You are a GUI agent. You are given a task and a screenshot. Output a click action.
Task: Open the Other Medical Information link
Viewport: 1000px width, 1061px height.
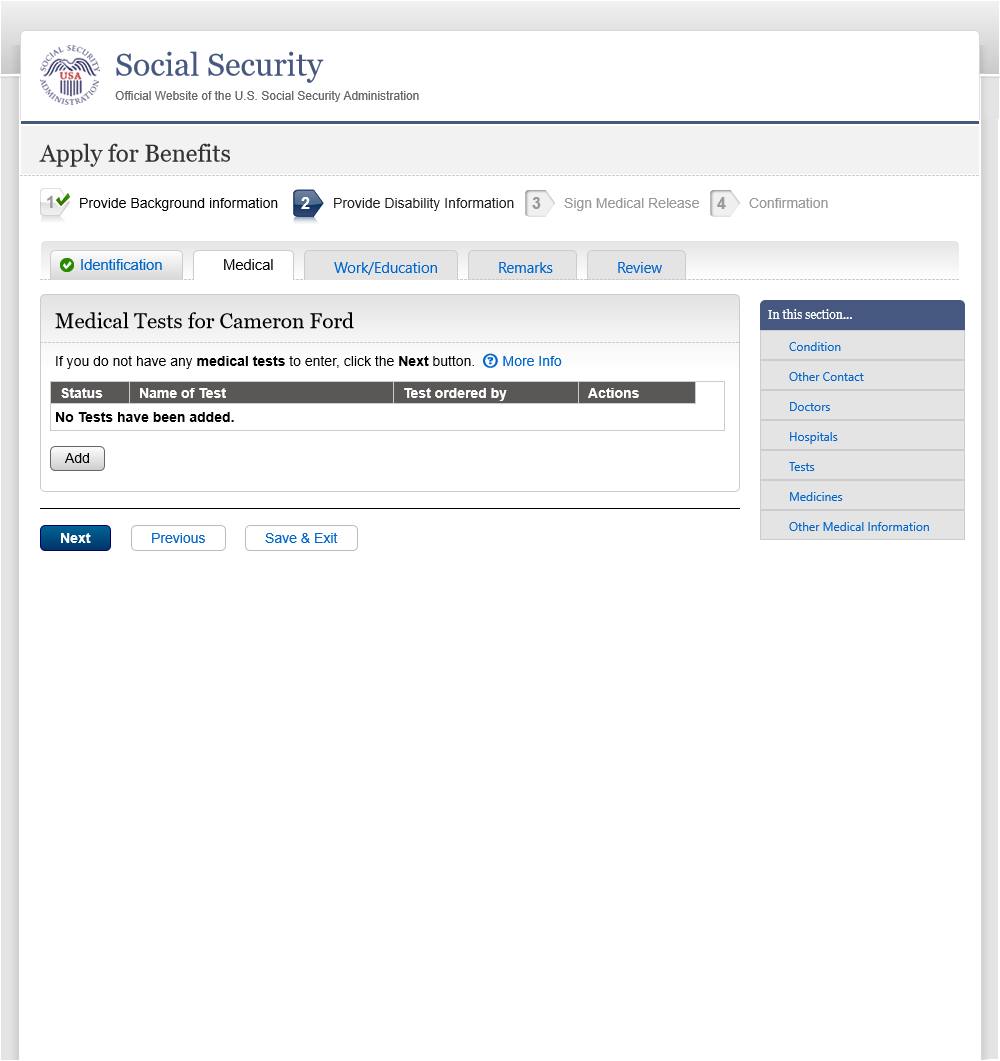858,527
